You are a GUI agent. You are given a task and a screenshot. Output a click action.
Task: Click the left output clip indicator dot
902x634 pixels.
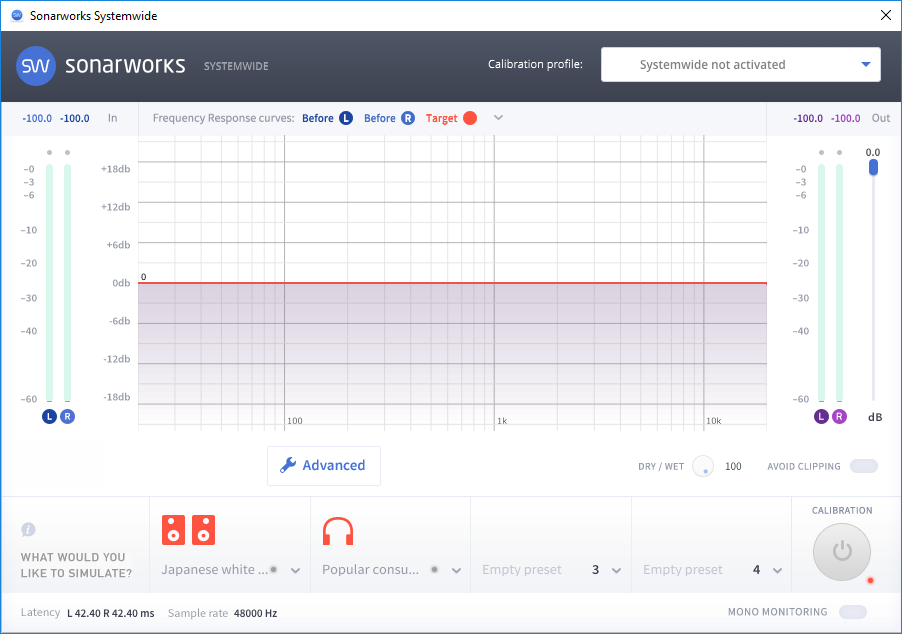(x=821, y=152)
